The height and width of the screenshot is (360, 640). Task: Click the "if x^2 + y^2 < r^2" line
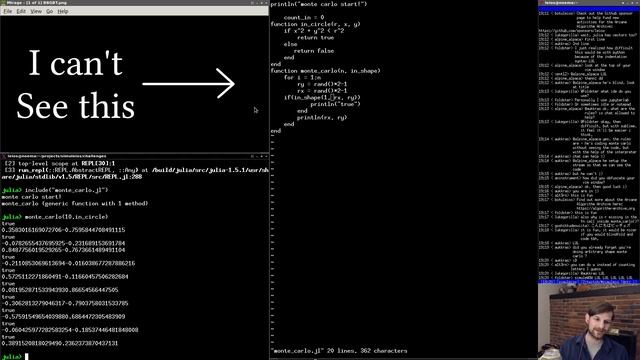pos(314,31)
